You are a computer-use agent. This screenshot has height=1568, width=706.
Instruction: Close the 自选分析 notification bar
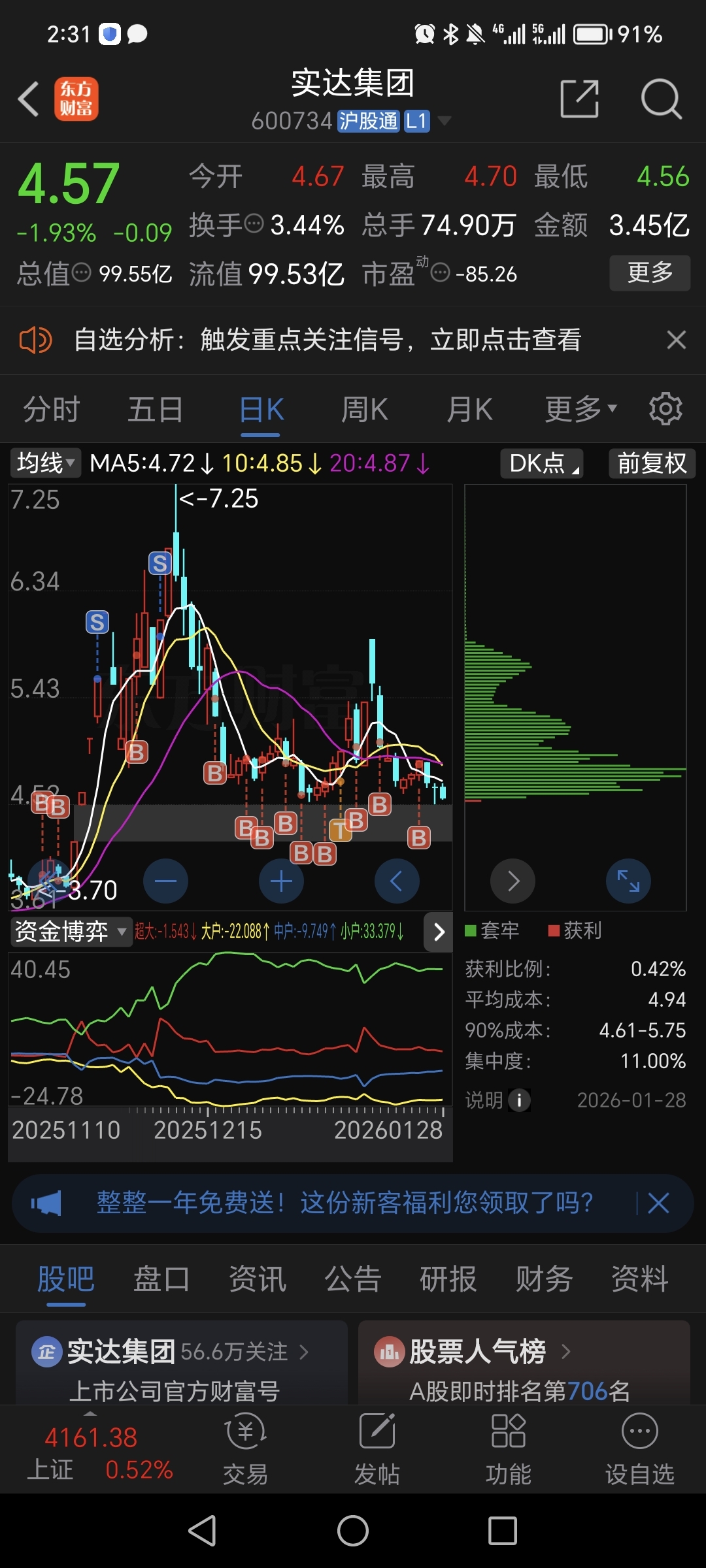pyautogui.click(x=676, y=340)
